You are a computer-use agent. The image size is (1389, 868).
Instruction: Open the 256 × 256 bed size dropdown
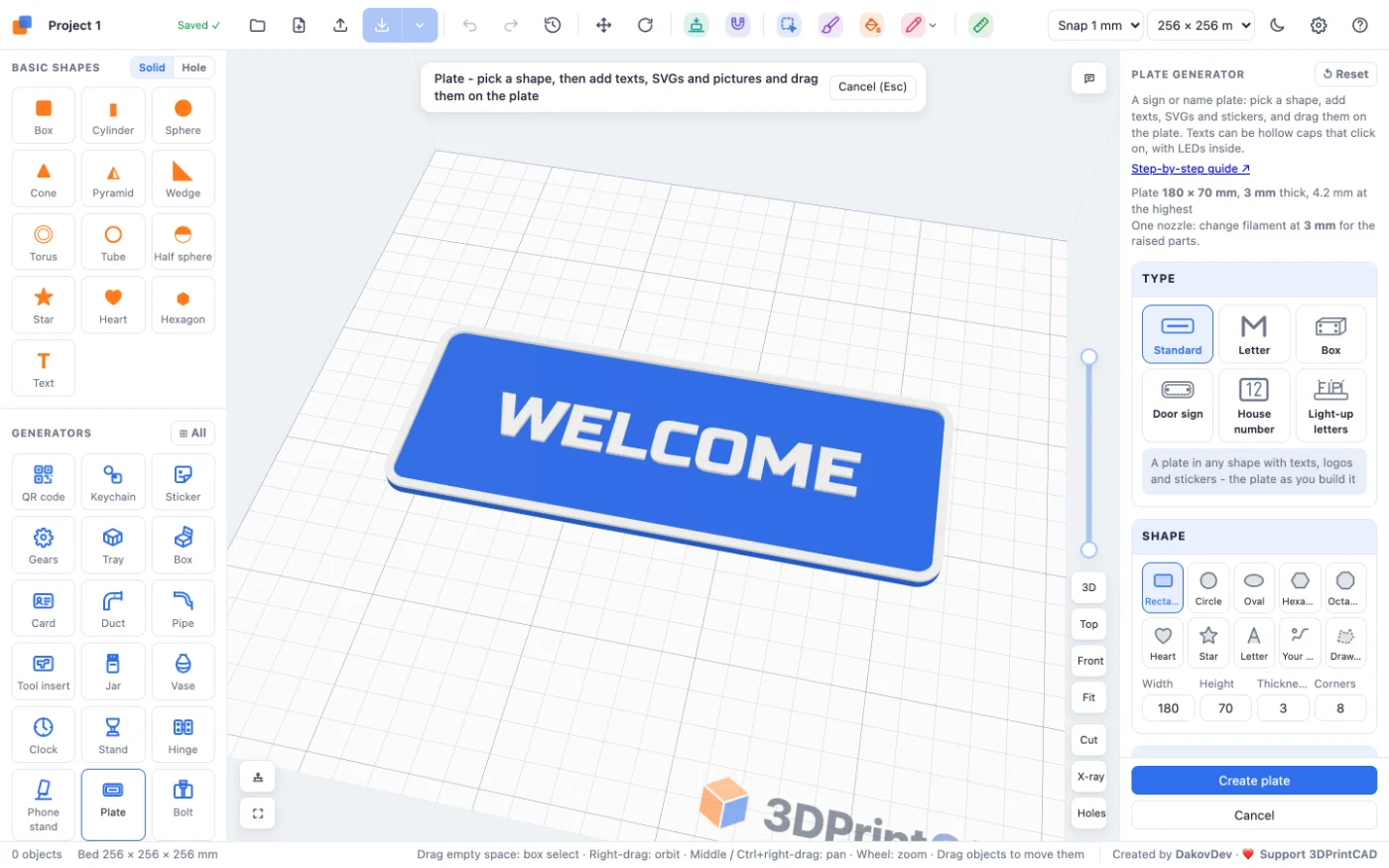coord(1200,26)
